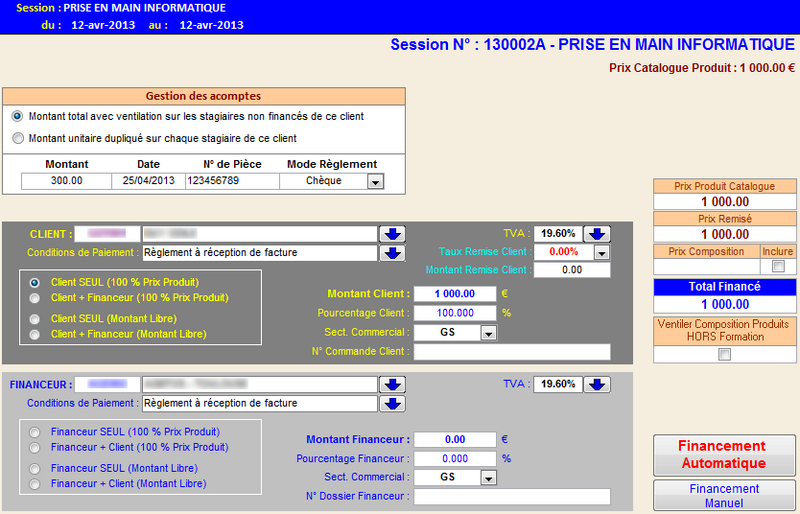
Task: Click the blue arrow beside financeur TVA 19.60%
Action: point(596,384)
